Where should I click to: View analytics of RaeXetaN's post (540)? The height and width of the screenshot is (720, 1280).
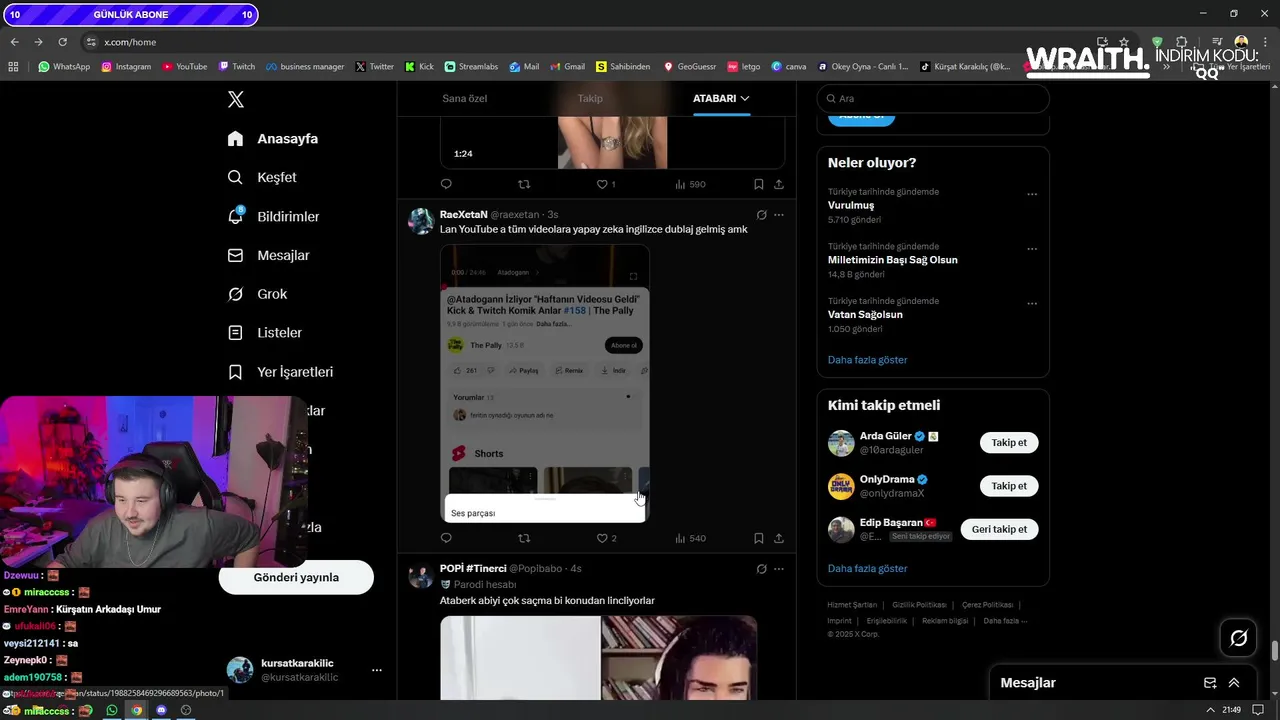pos(690,538)
